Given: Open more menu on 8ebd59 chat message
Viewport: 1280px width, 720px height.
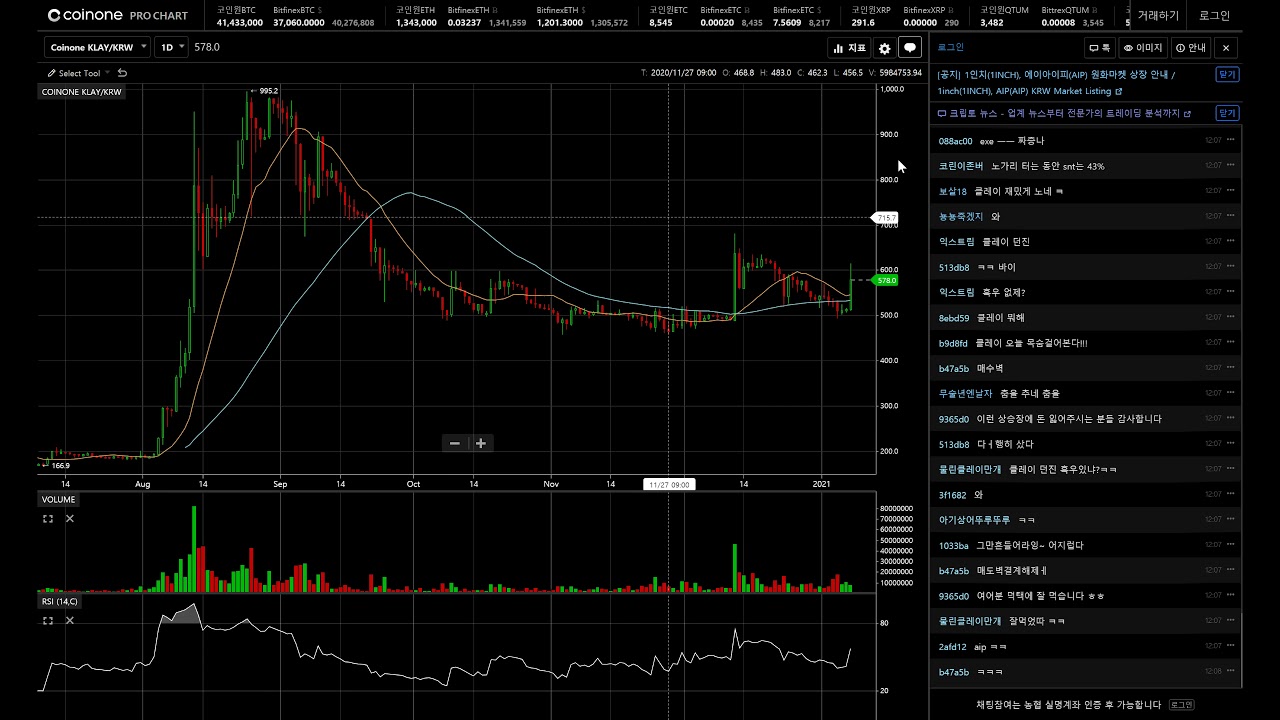Looking at the screenshot, I should (x=1231, y=317).
